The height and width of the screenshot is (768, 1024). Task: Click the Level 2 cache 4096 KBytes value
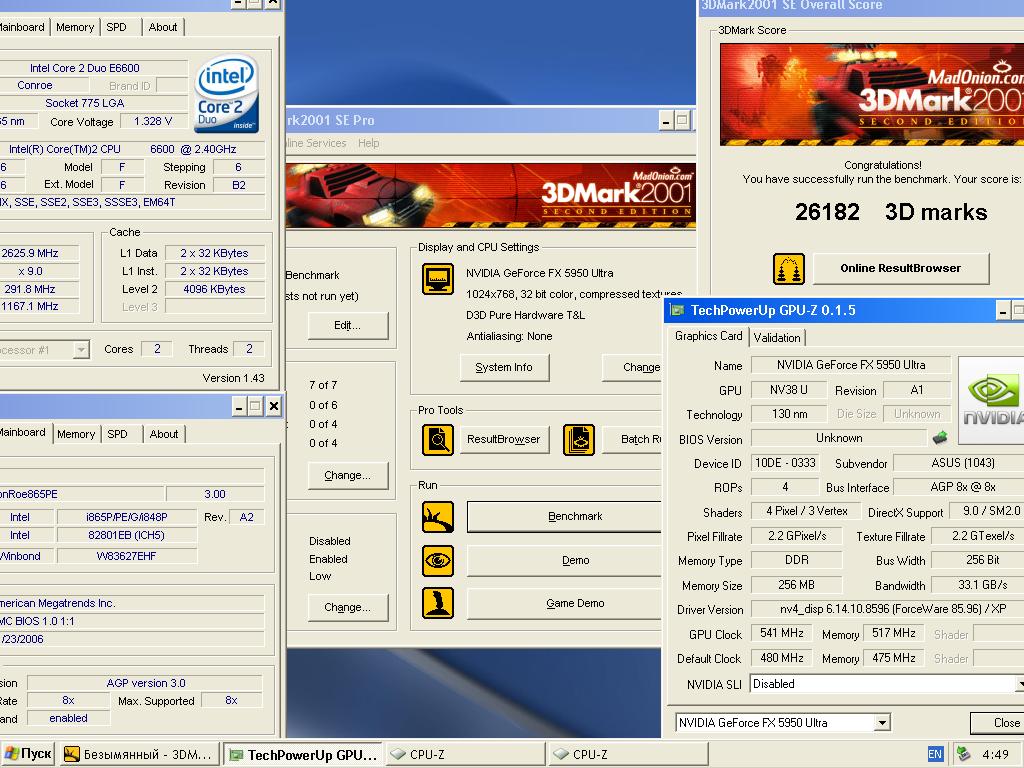(x=214, y=289)
